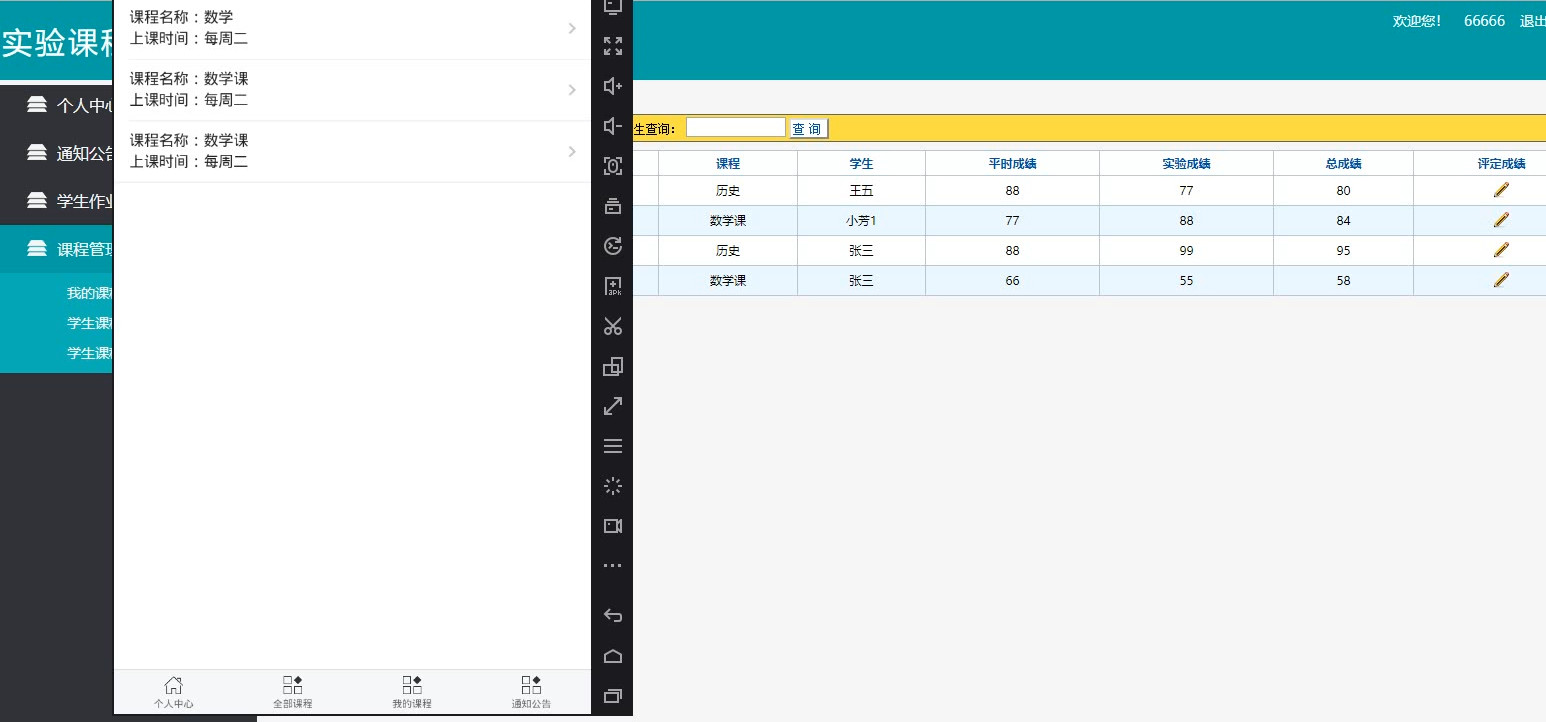The image size is (1546, 722).
Task: Click the 学生 column header
Action: [x=861, y=163]
